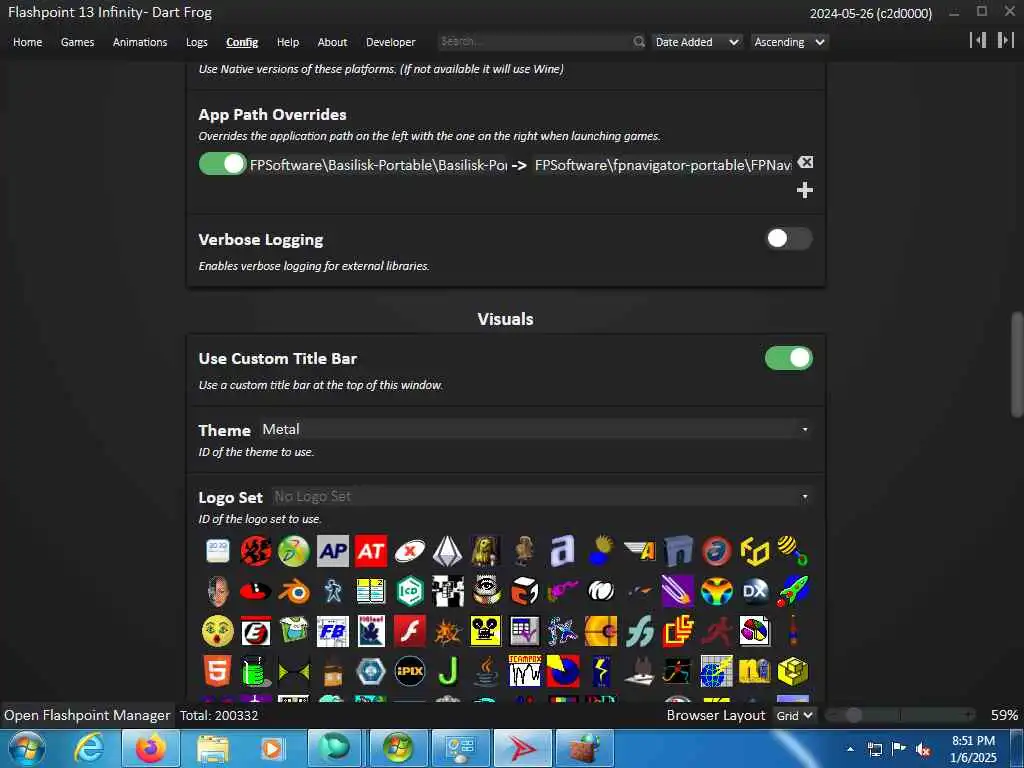Open the Logs tab
Screen dimensions: 1024x768
(x=197, y=42)
